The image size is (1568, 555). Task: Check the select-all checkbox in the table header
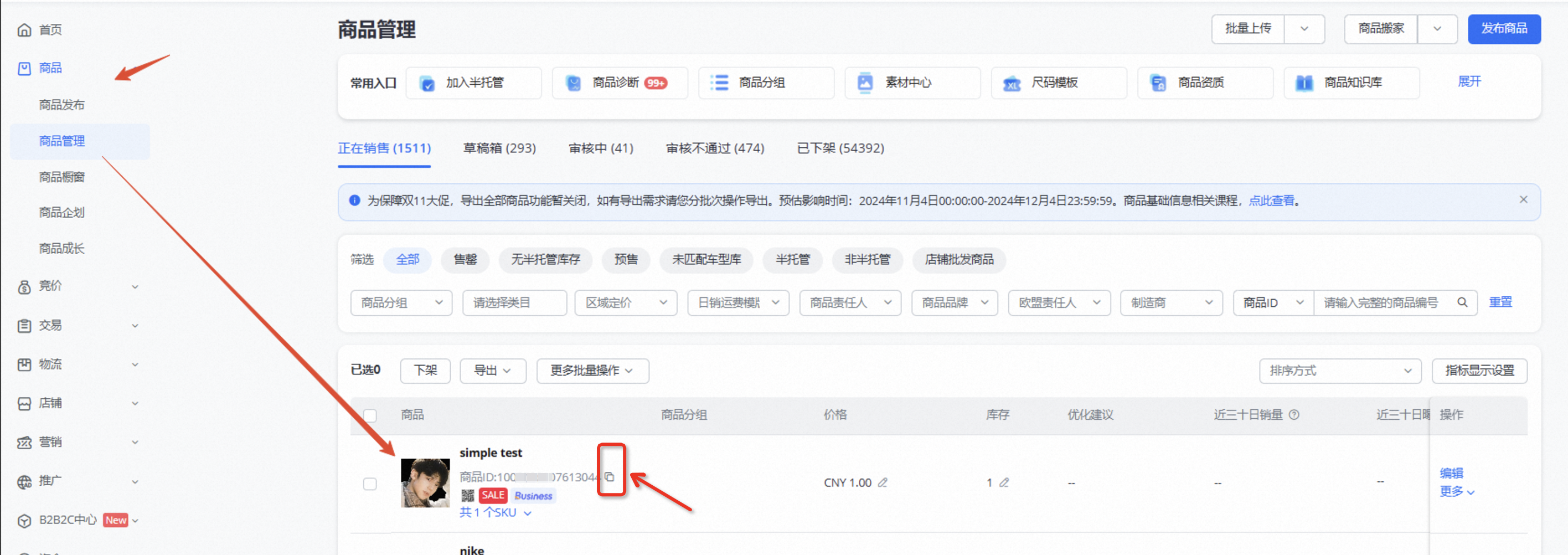point(370,415)
